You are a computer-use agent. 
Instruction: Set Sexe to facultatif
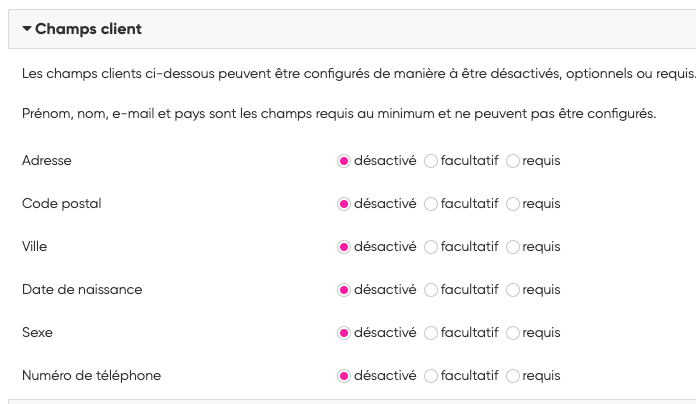(431, 333)
